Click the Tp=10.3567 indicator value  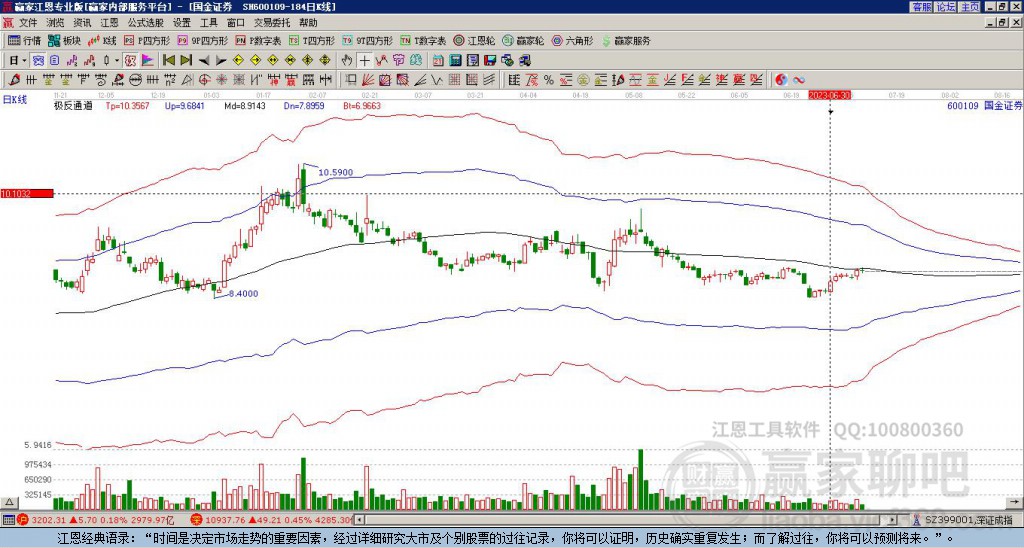[x=127, y=105]
